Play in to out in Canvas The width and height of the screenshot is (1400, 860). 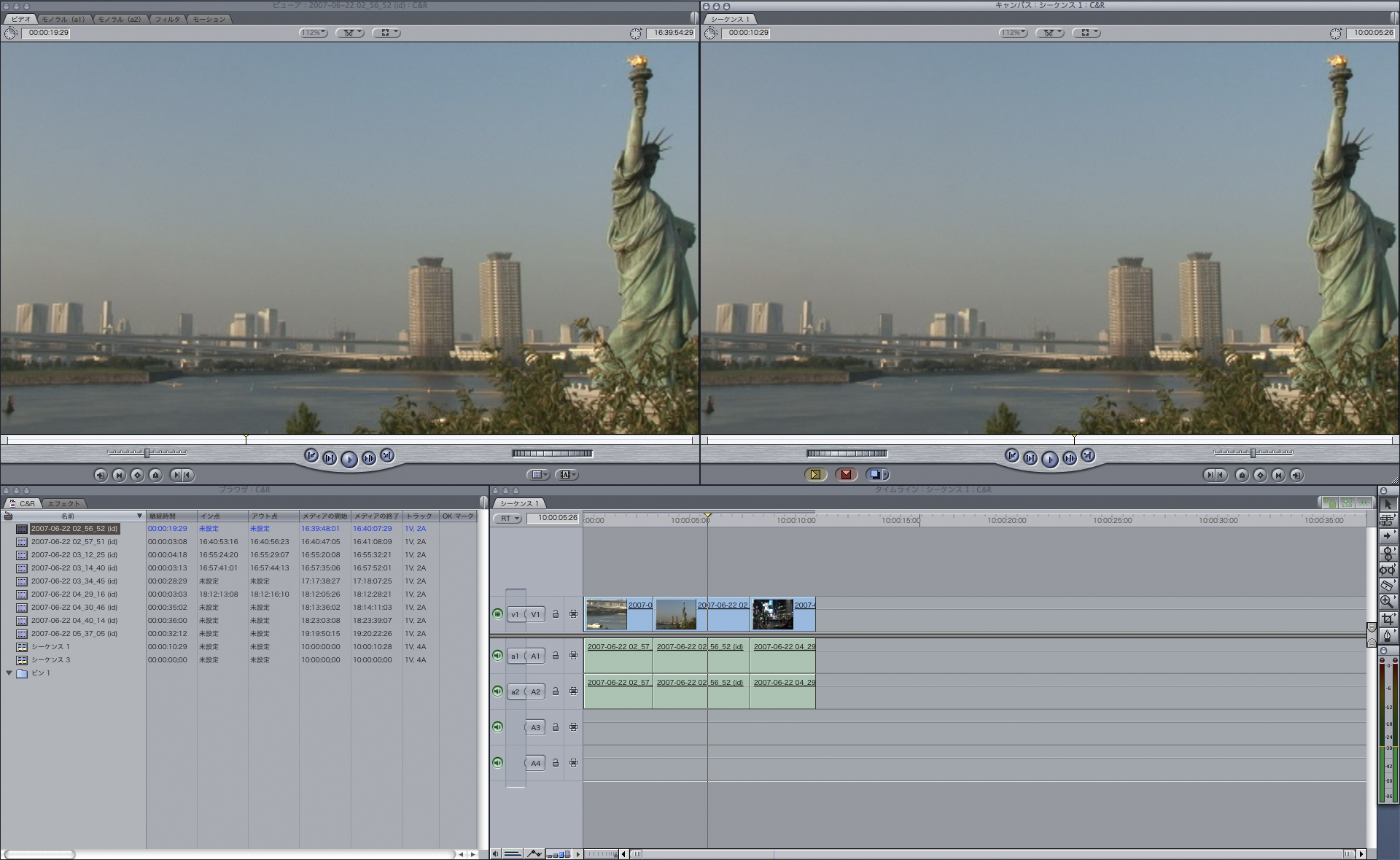[1030, 458]
